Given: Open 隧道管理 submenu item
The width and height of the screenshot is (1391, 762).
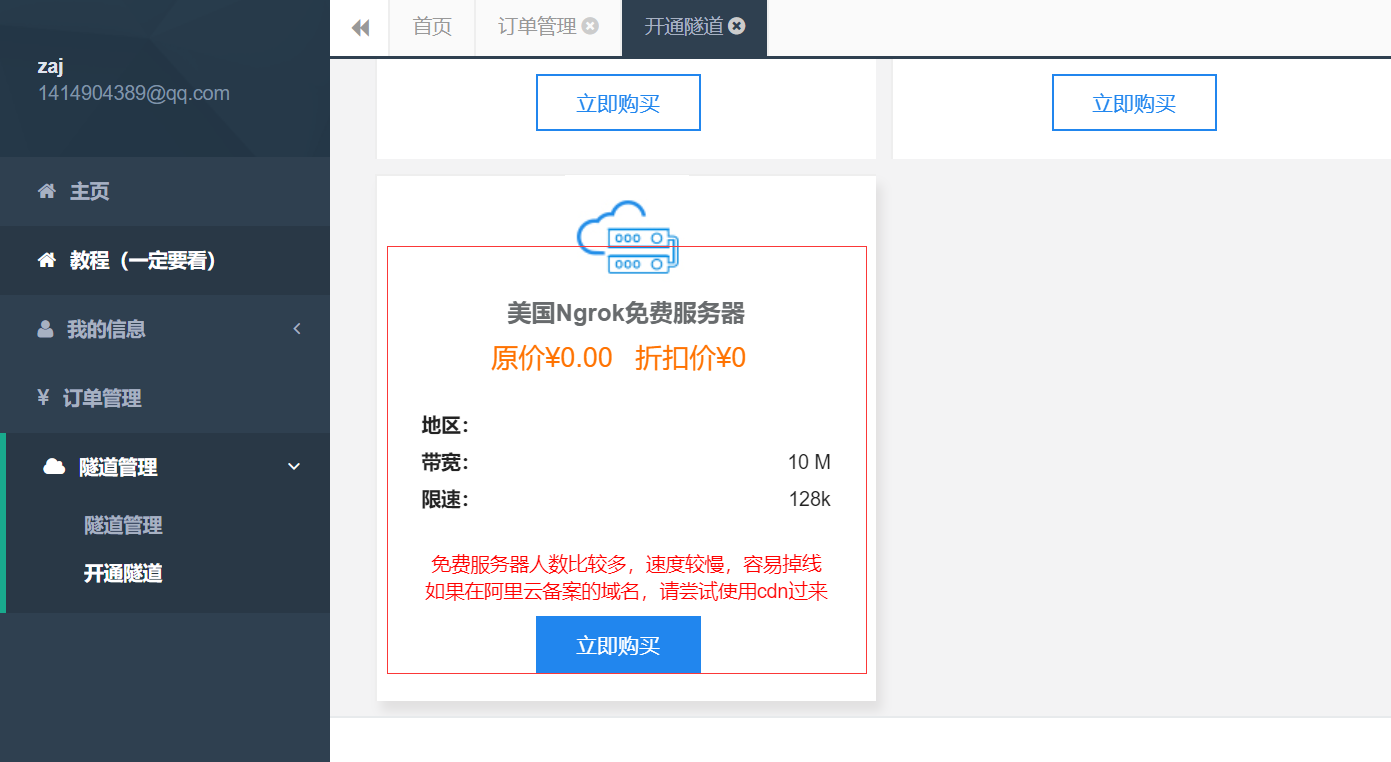Looking at the screenshot, I should 123,525.
